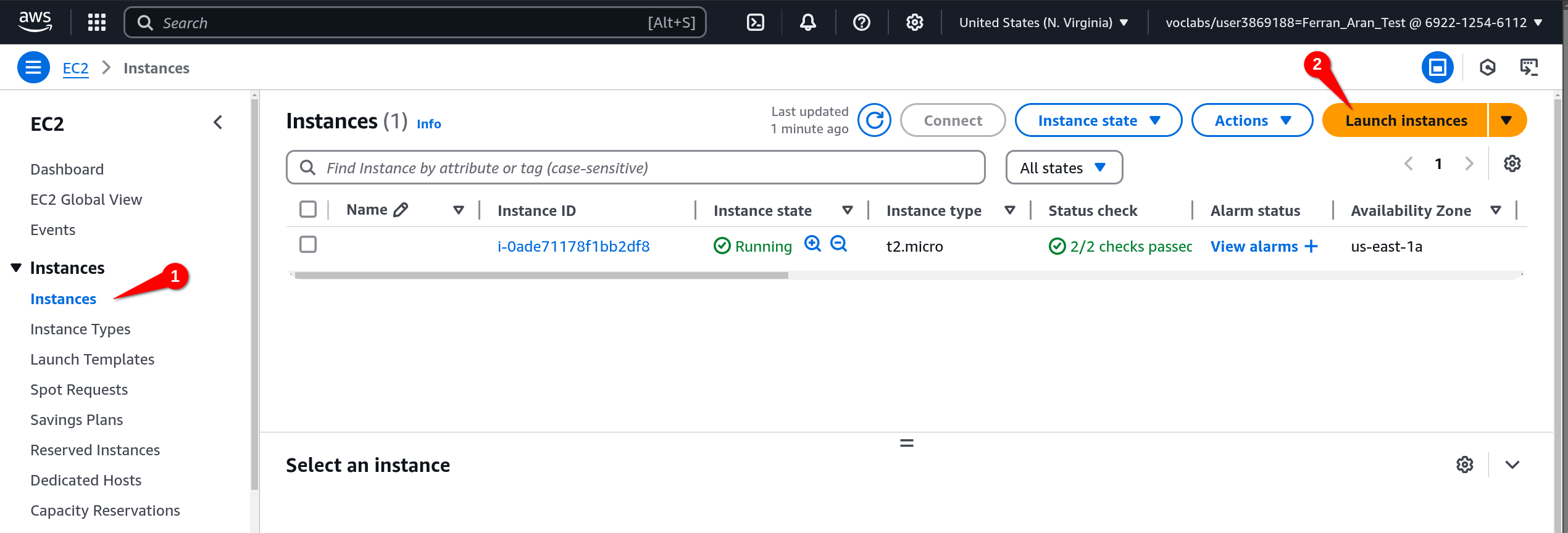
Task: Toggle the blue hamburger navigation menu
Action: pos(33,68)
